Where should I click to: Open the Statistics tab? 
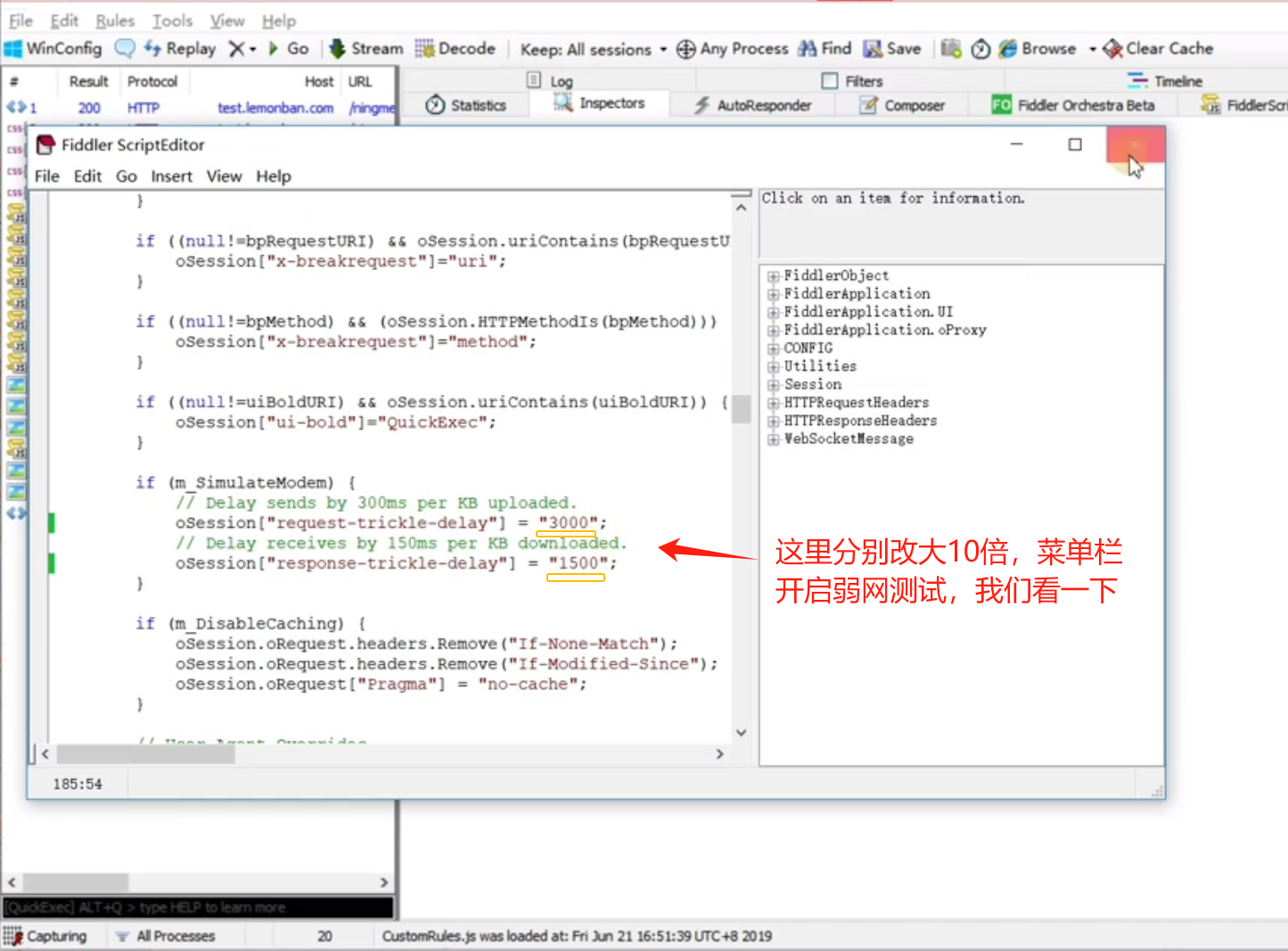point(465,105)
